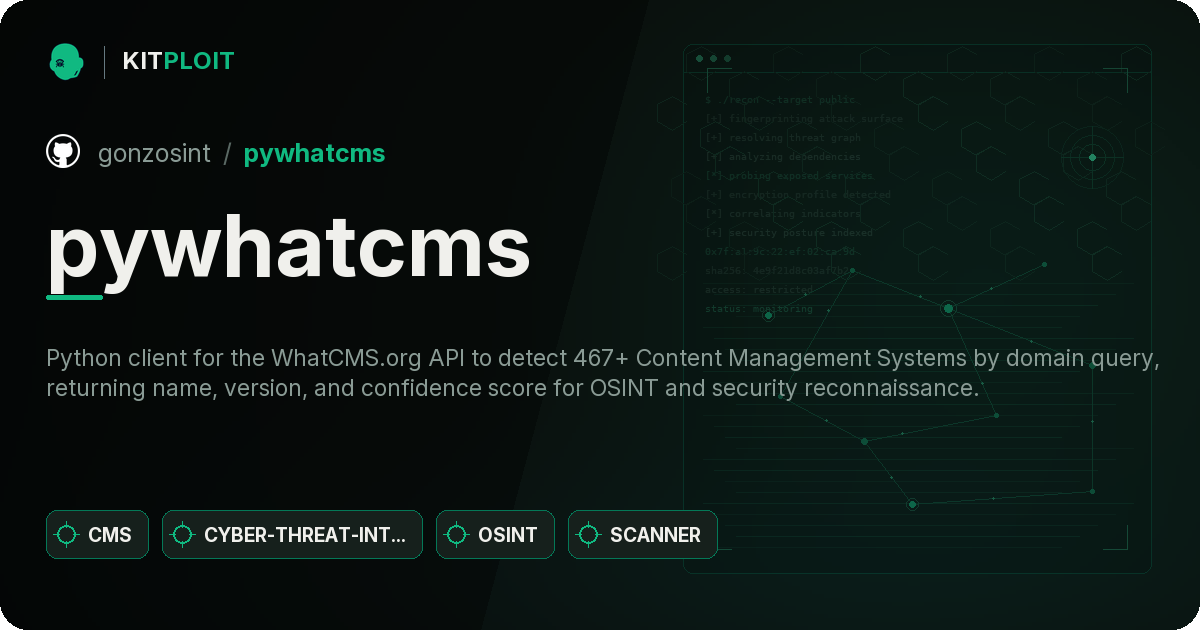Select the SCANNER tag chip

[642, 534]
